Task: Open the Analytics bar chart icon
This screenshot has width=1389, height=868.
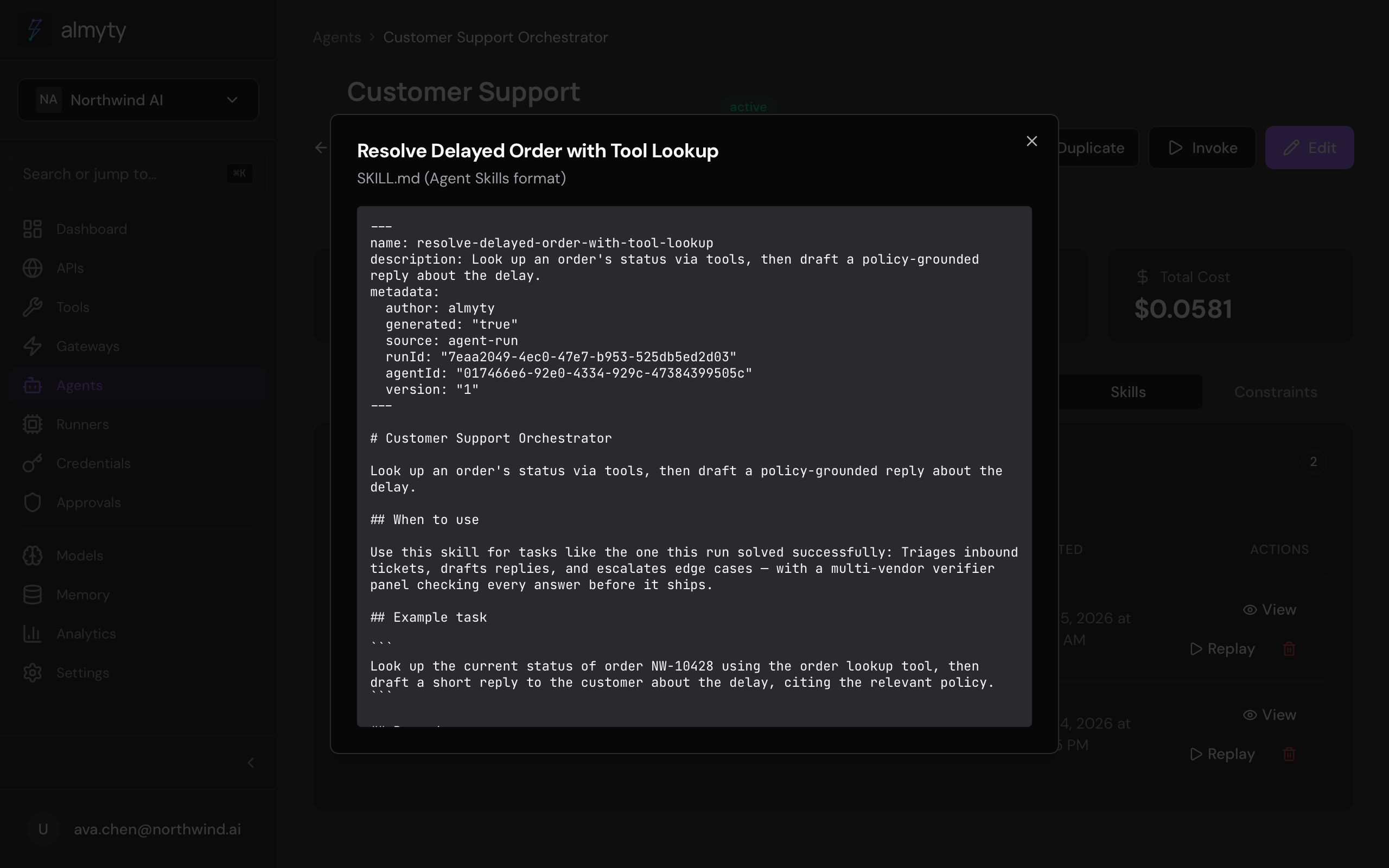Action: (33, 634)
